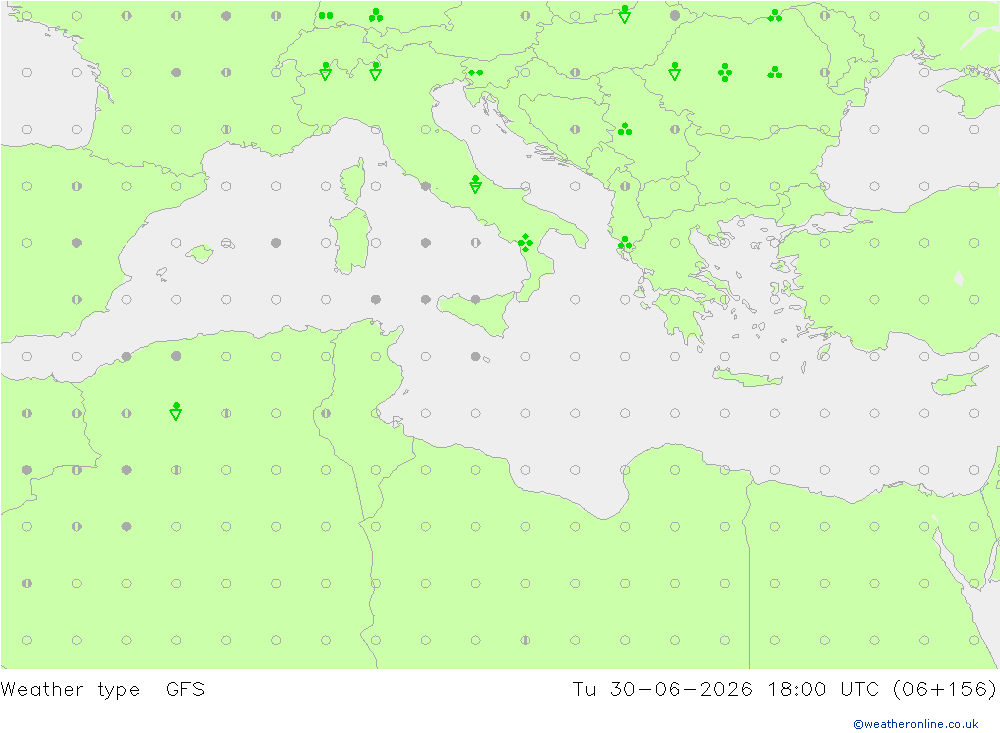The height and width of the screenshot is (733, 1000).
Task: Click the island of Crete on the map
Action: pos(747,378)
